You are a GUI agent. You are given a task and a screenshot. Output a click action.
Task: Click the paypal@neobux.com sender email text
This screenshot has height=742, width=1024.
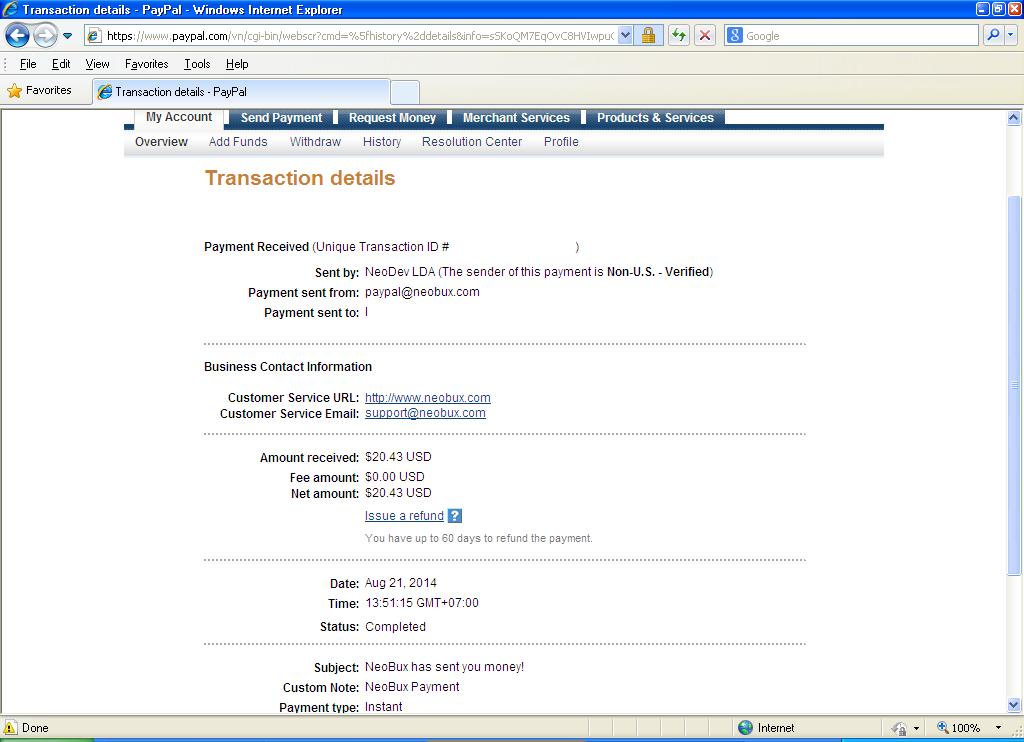422,292
